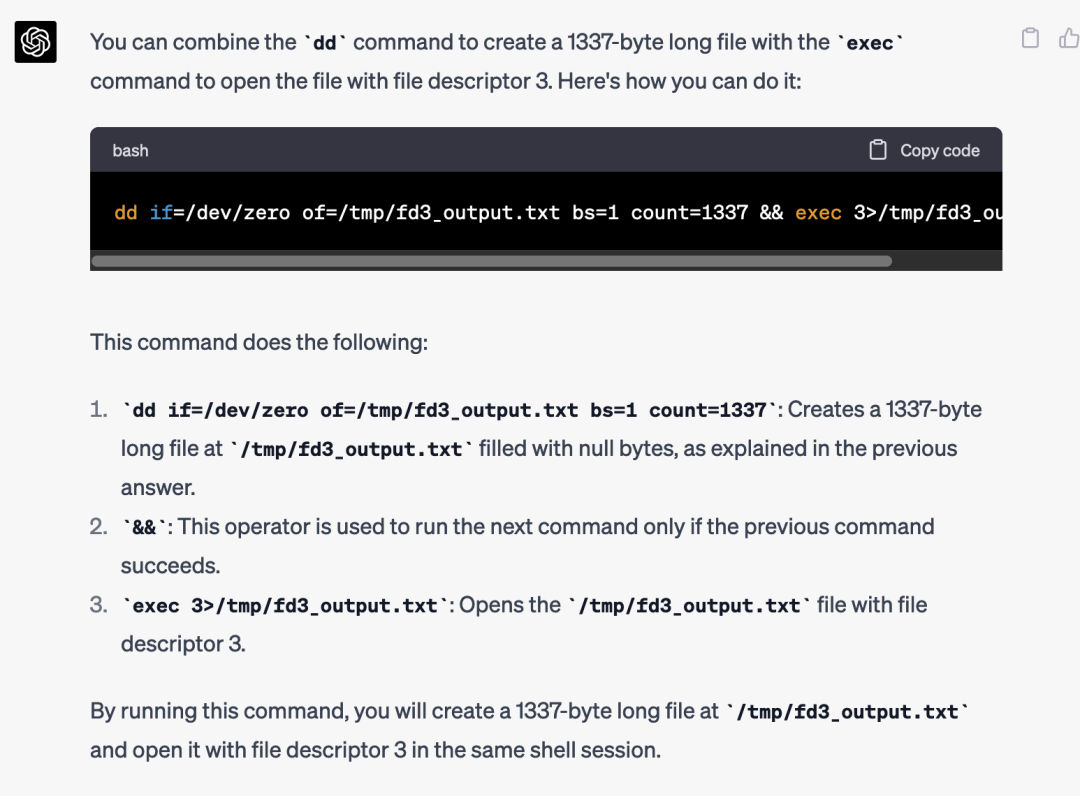Click the "bash" language label
Viewport: 1080px width, 796px height.
point(130,151)
